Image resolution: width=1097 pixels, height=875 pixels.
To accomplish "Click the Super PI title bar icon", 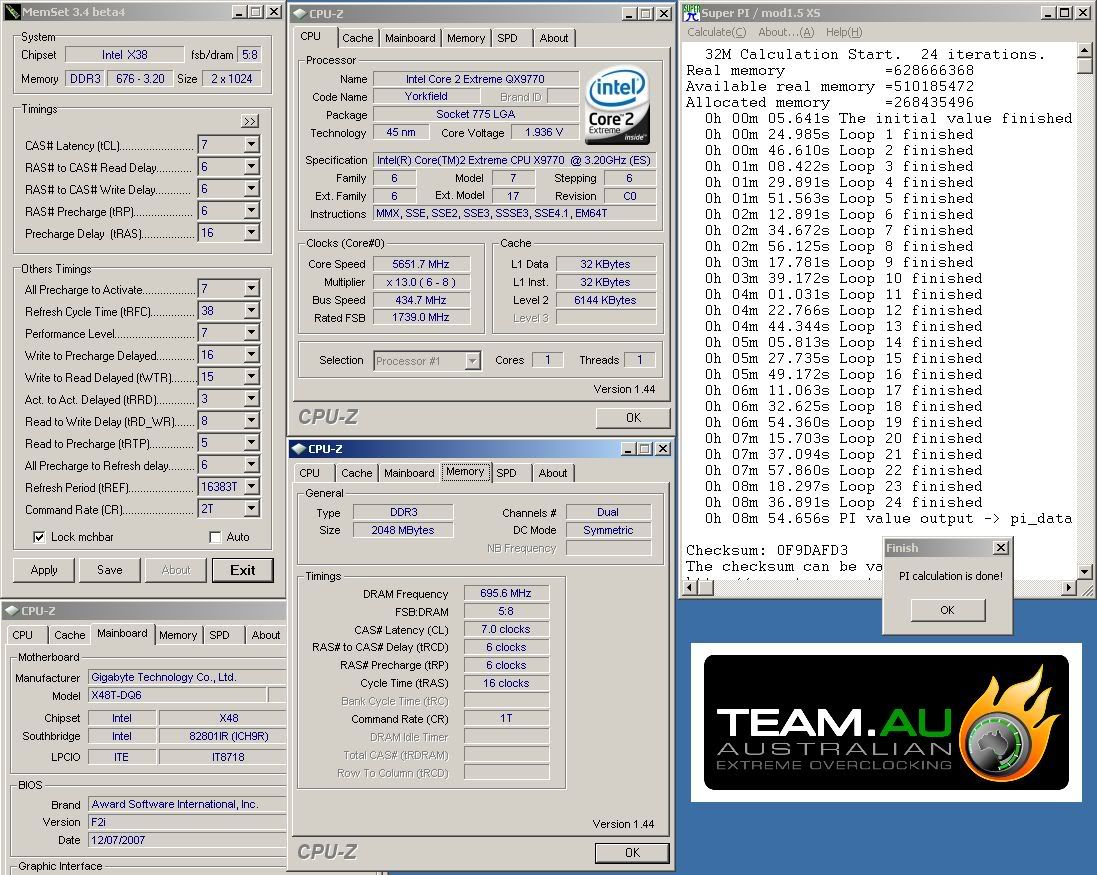I will click(691, 13).
